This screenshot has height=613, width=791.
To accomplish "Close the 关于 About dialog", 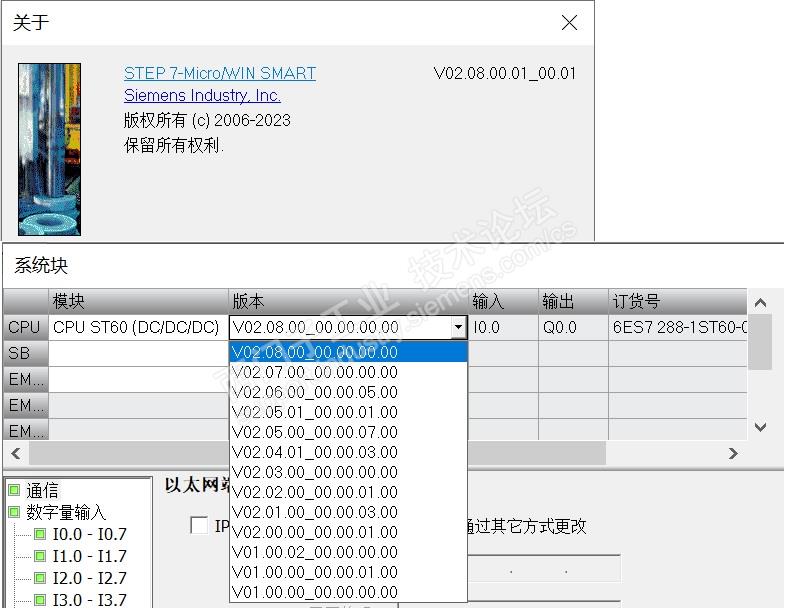I will click(x=569, y=23).
